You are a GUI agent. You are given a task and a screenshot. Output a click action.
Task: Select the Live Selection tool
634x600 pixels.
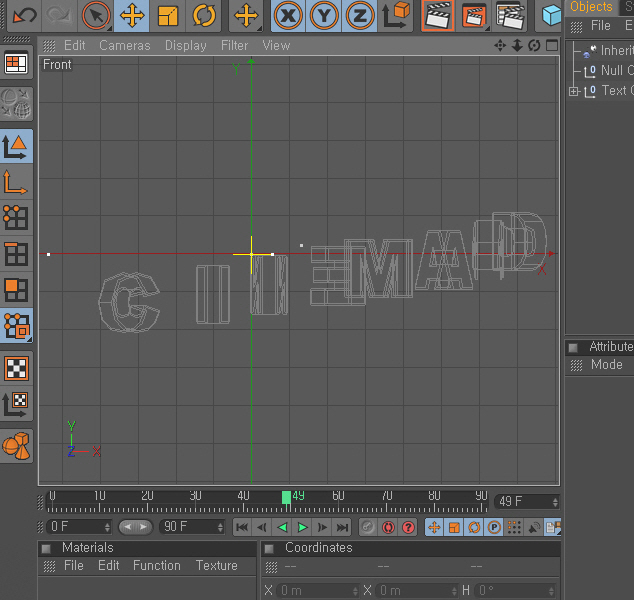[x=96, y=15]
